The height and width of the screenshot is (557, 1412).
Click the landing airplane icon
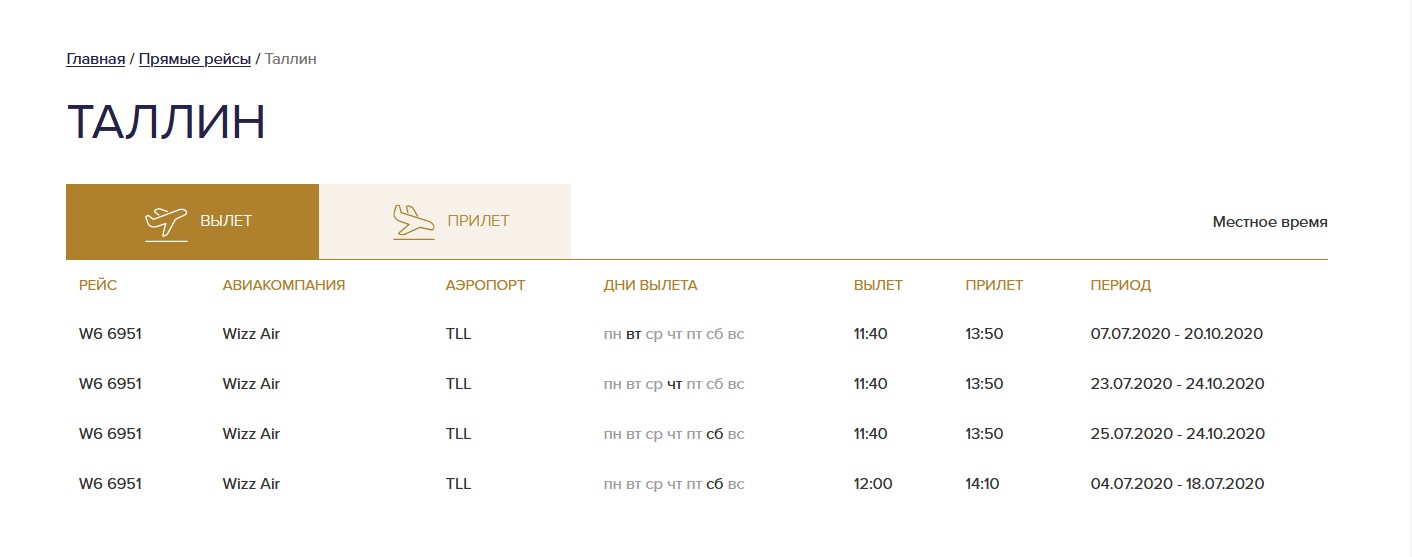[x=414, y=222]
